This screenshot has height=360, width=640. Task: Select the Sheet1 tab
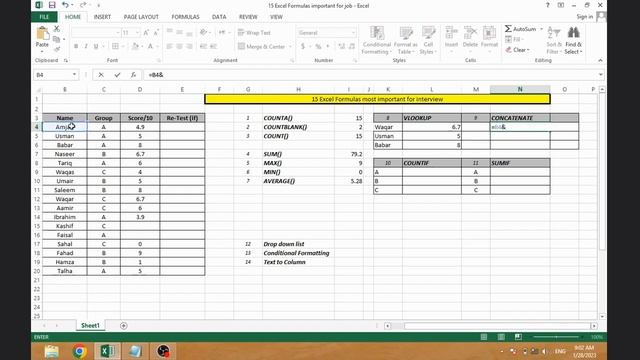coord(90,325)
